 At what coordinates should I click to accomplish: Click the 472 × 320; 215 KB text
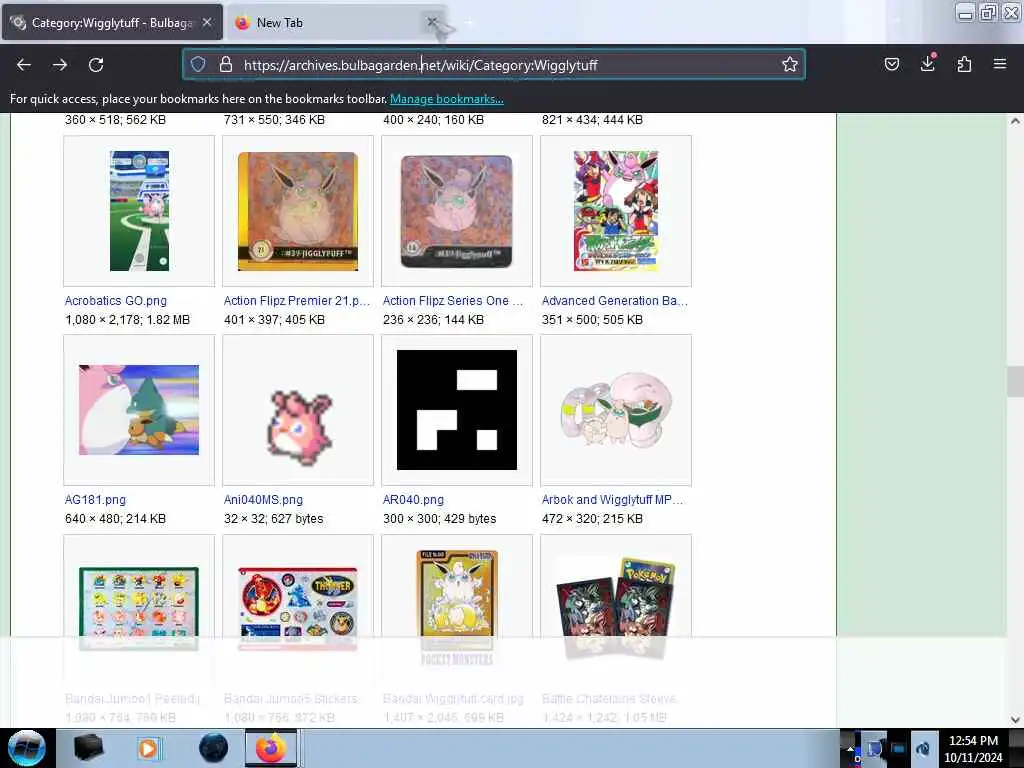pyautogui.click(x=592, y=519)
